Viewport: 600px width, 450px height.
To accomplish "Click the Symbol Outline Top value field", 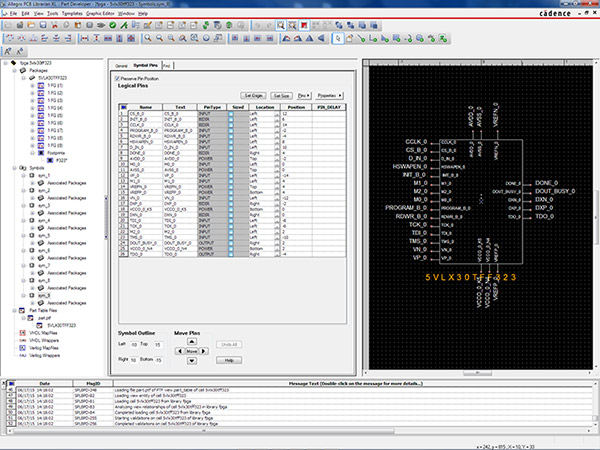I will point(158,345).
